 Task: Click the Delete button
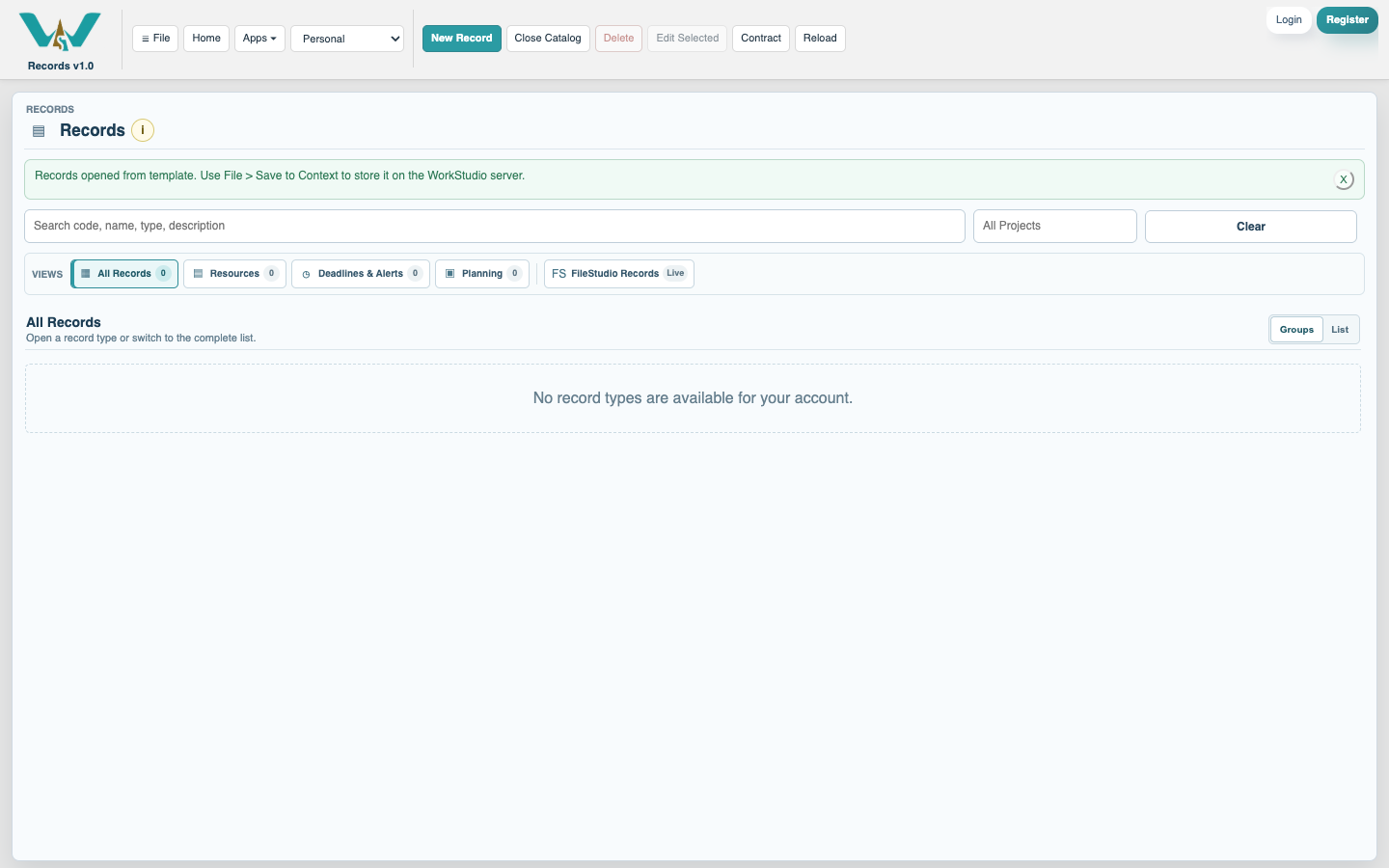click(618, 39)
